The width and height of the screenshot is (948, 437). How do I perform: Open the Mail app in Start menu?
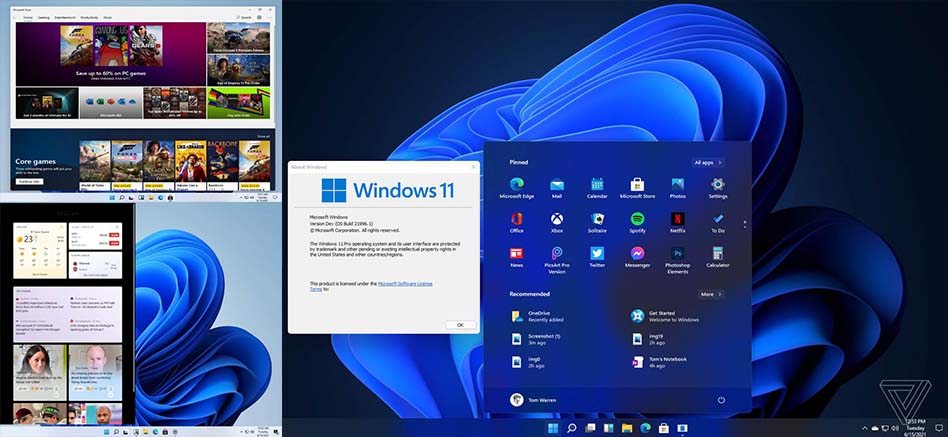tap(557, 188)
